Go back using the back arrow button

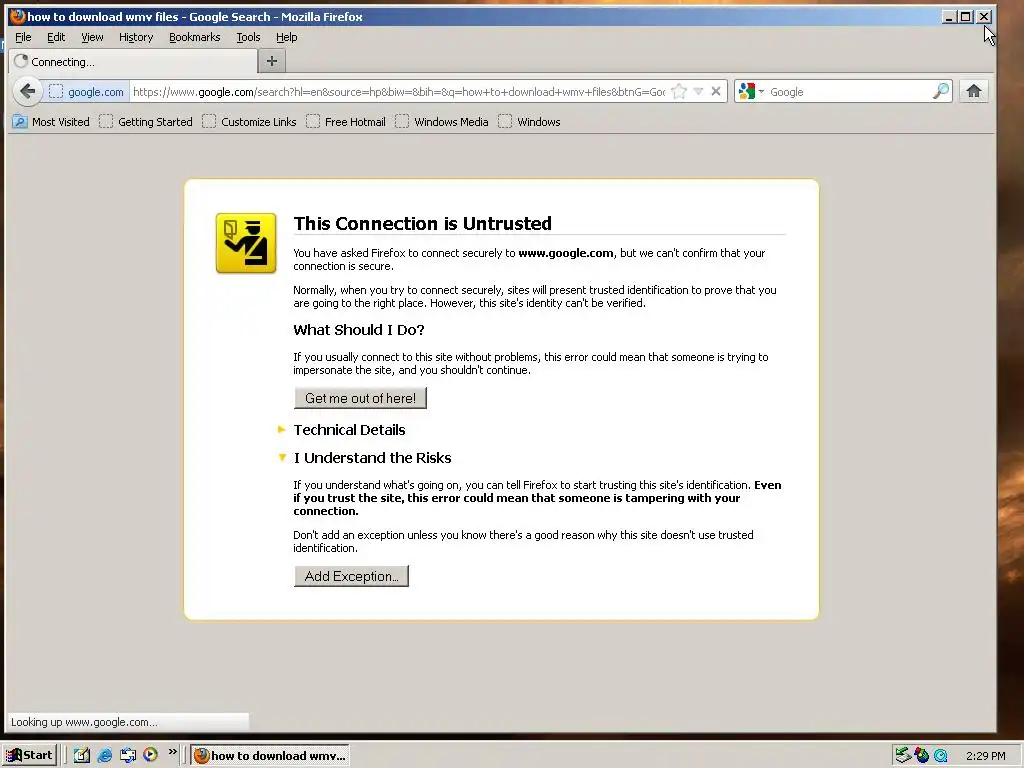coord(27,91)
